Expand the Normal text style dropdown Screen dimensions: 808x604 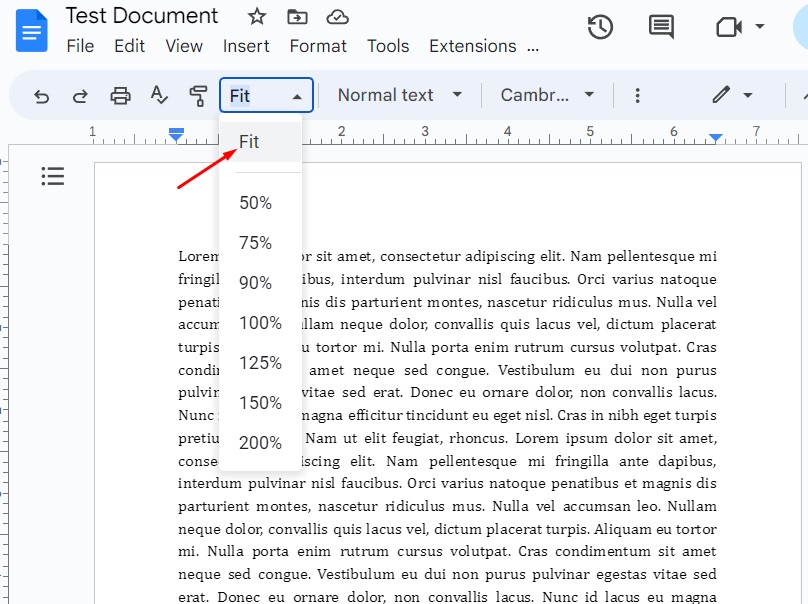click(x=399, y=95)
